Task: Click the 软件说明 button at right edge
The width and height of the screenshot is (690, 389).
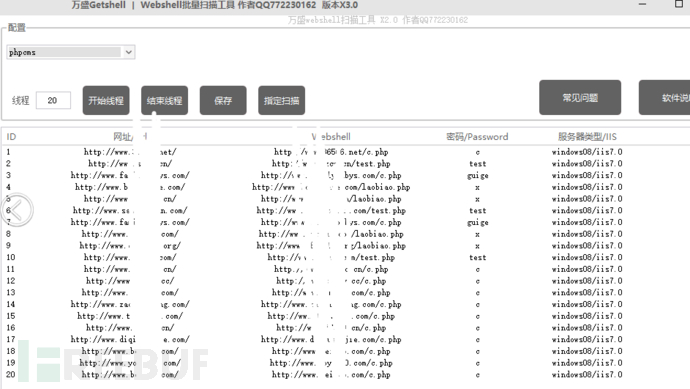Action: tap(664, 97)
